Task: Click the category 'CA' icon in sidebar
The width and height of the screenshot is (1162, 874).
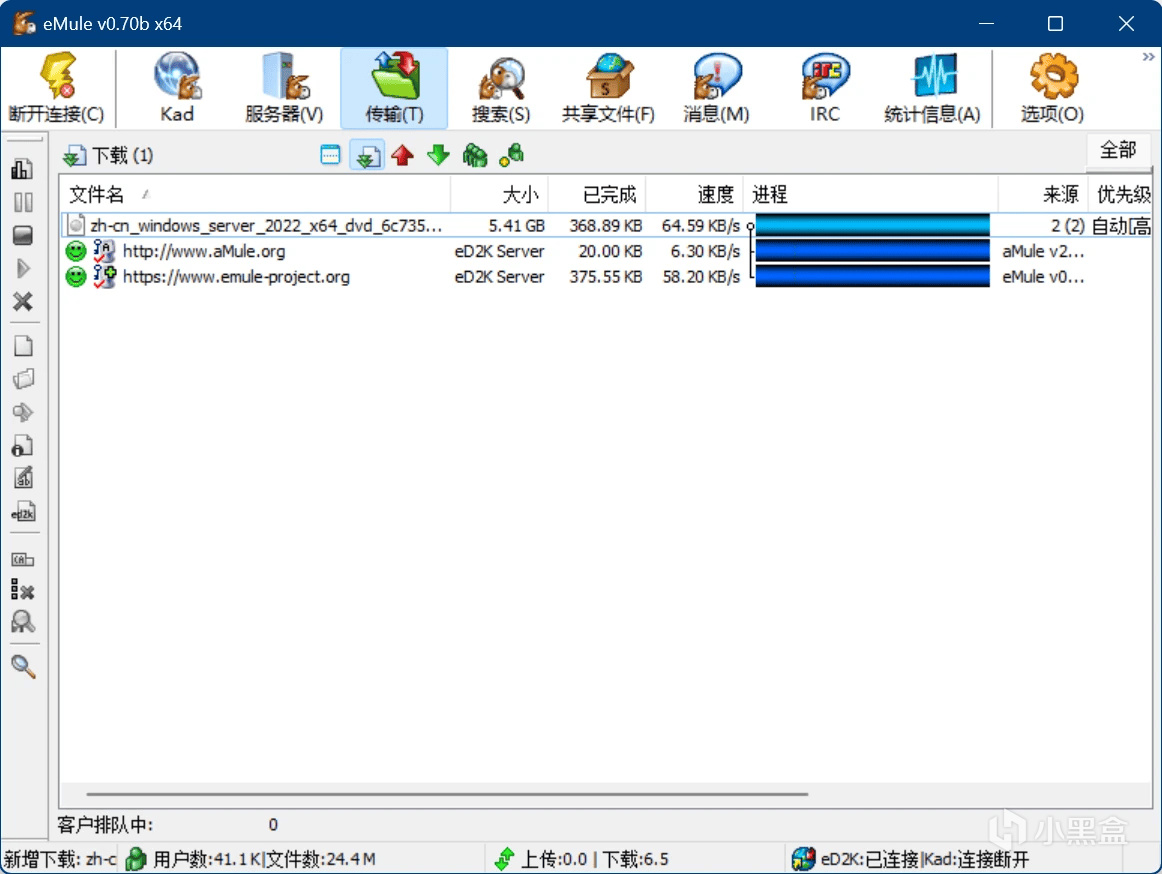Action: 24,560
